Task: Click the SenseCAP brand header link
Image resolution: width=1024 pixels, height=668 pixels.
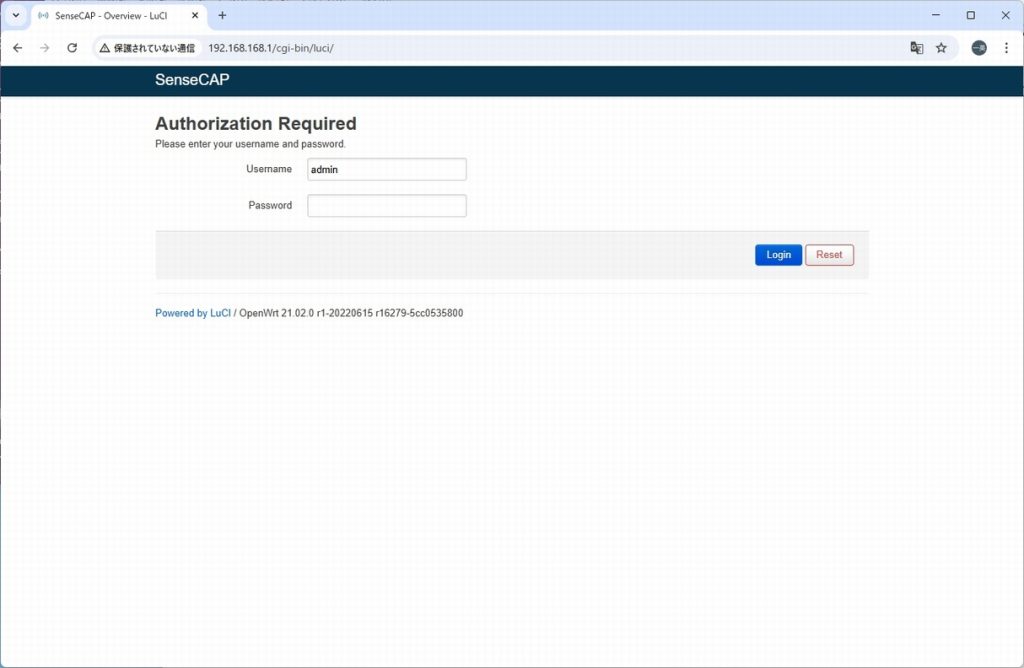Action: [x=192, y=80]
